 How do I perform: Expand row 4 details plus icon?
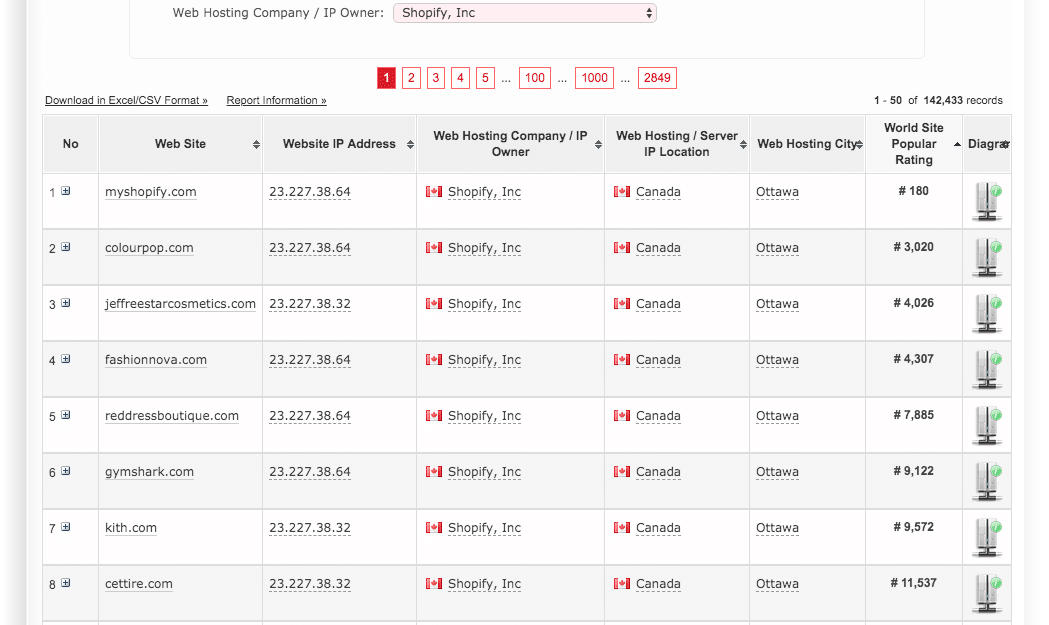click(66, 359)
